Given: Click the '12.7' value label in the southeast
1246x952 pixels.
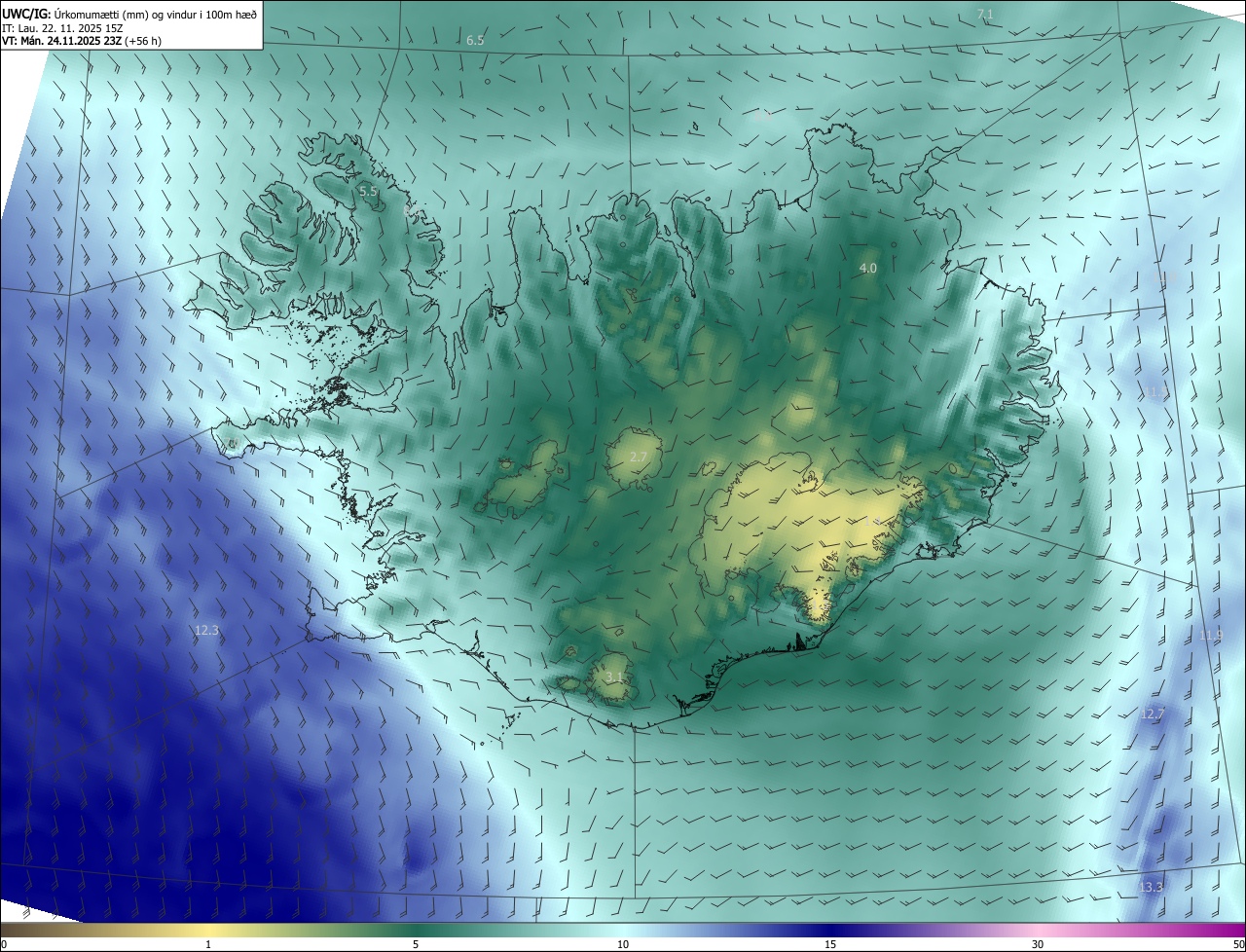Looking at the screenshot, I should 1152,714.
